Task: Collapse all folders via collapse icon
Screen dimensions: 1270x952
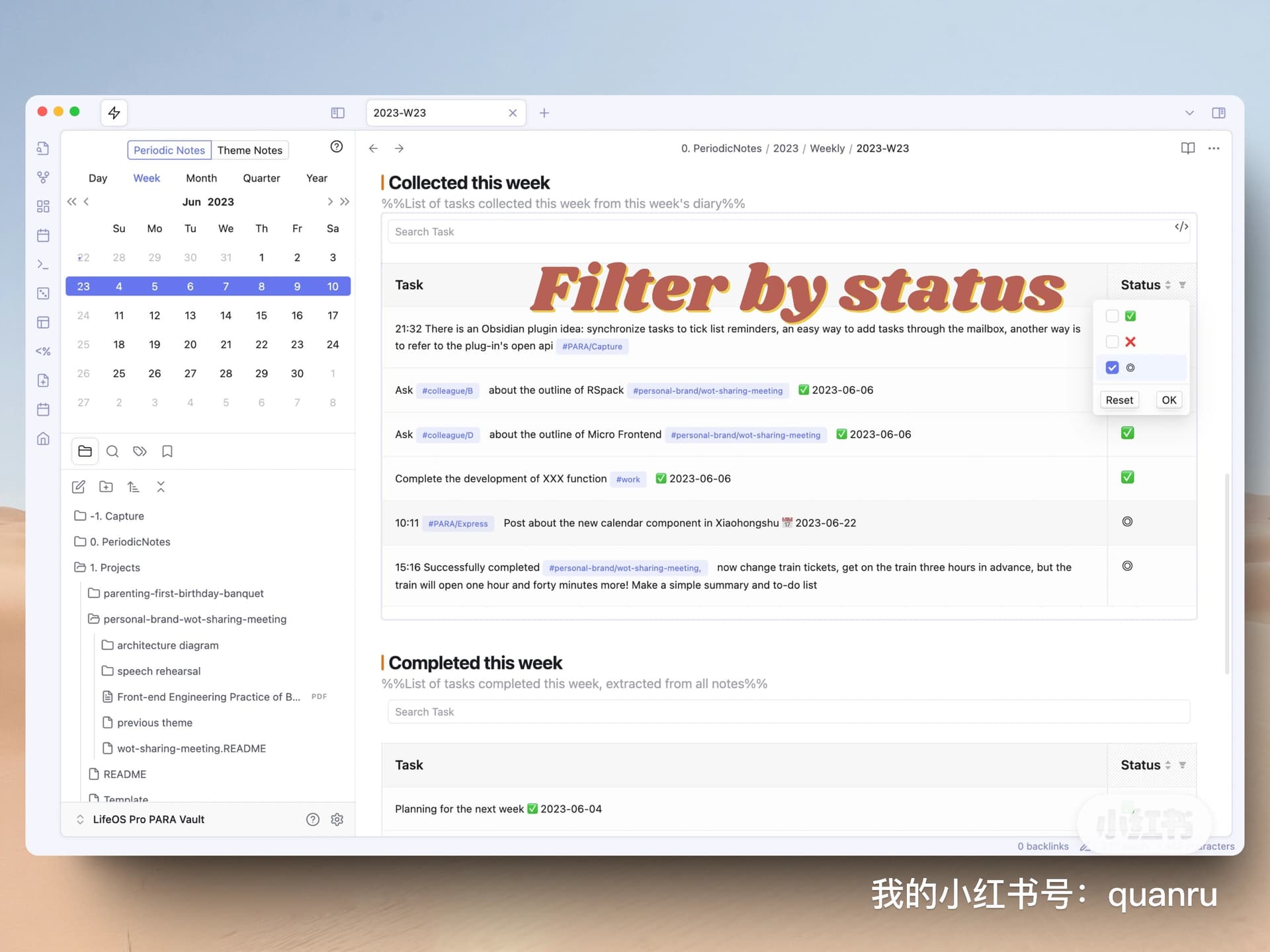Action: (161, 487)
